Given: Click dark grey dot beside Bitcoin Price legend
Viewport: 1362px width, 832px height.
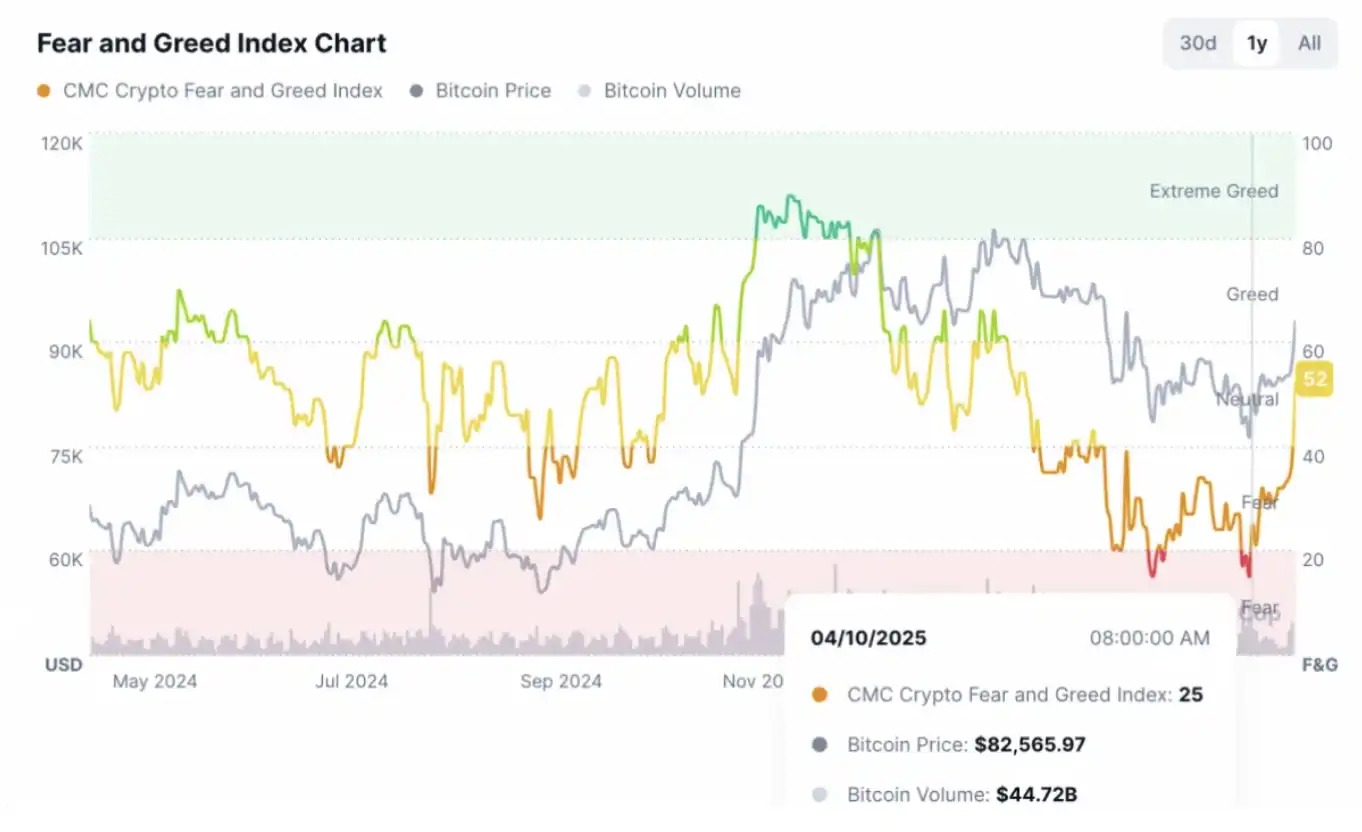Looking at the screenshot, I should (416, 91).
